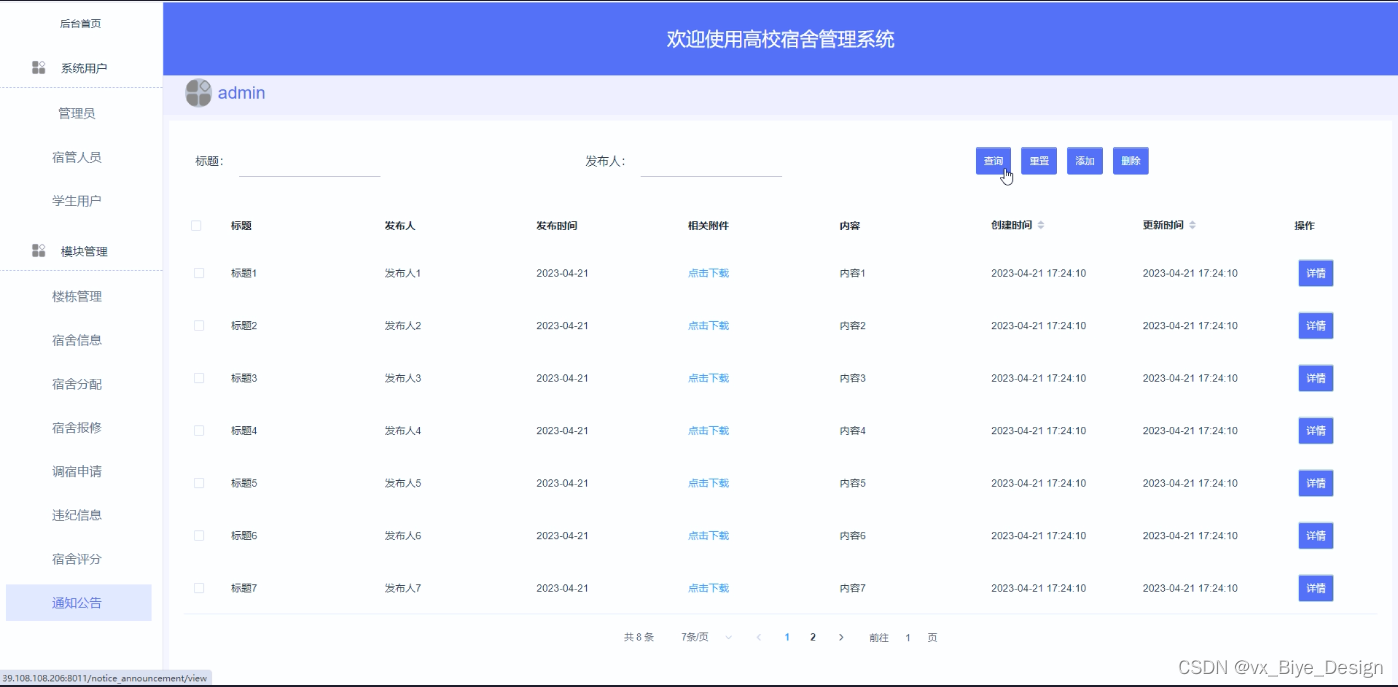1398x687 pixels.
Task: Select page 1 in pagination
Action: coord(787,637)
